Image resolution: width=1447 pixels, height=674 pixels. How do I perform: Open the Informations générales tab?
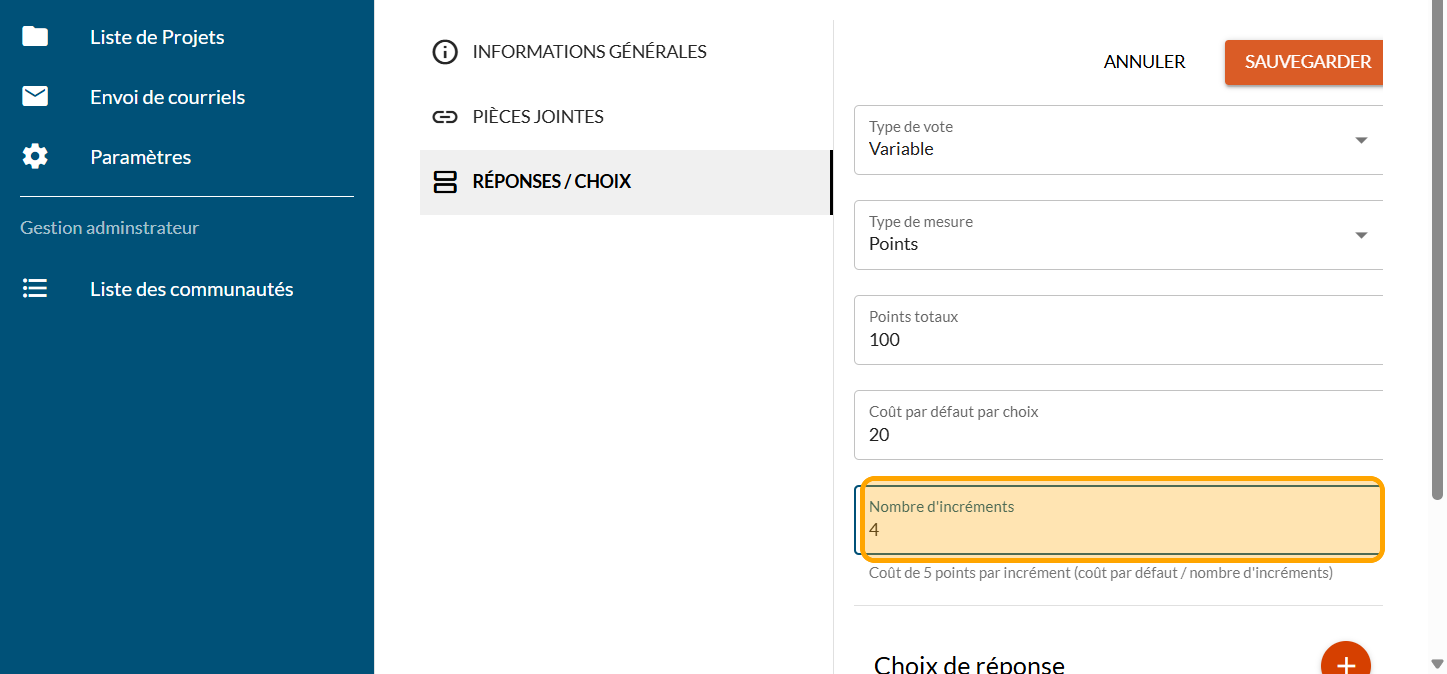pyautogui.click(x=589, y=52)
